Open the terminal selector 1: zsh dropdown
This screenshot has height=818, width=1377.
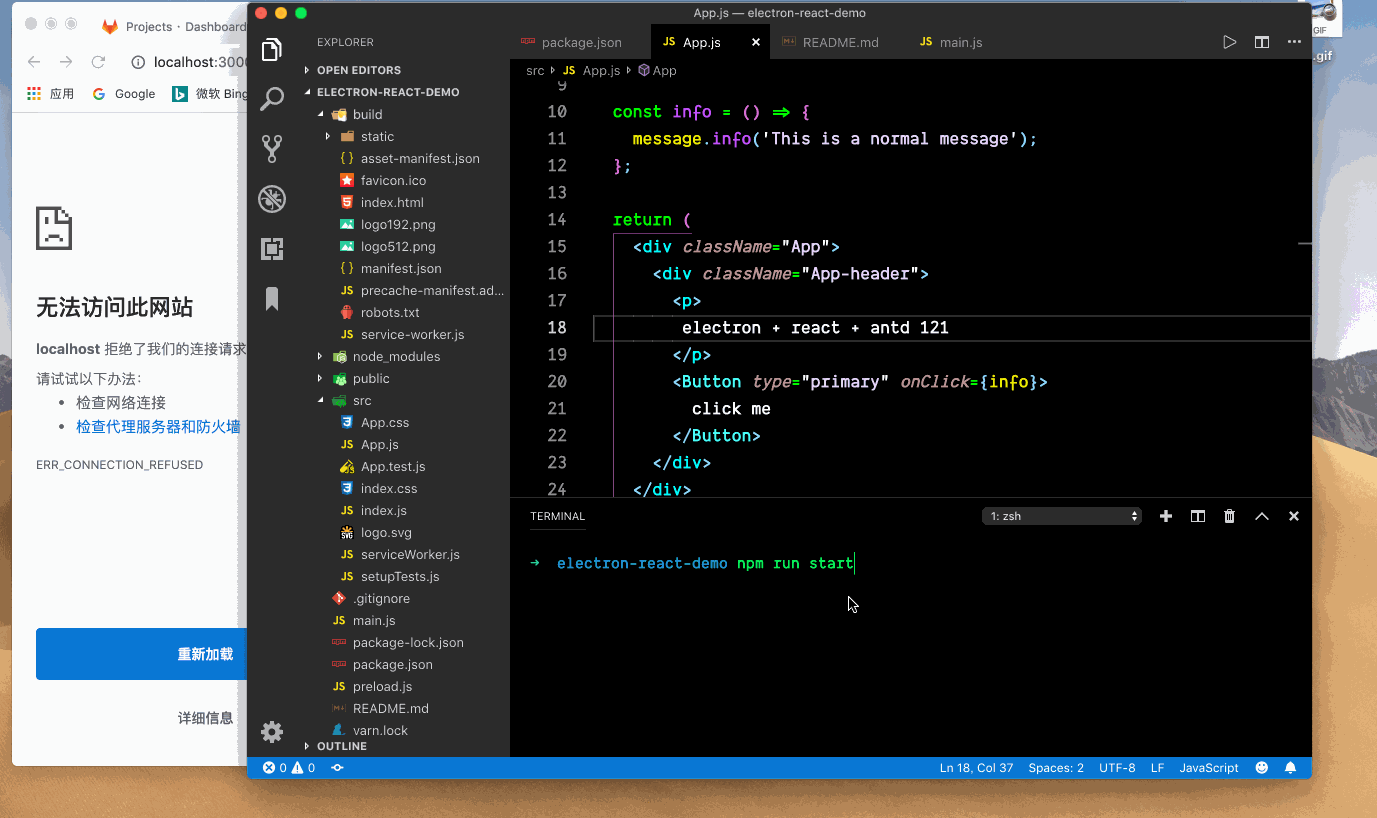pos(1062,516)
